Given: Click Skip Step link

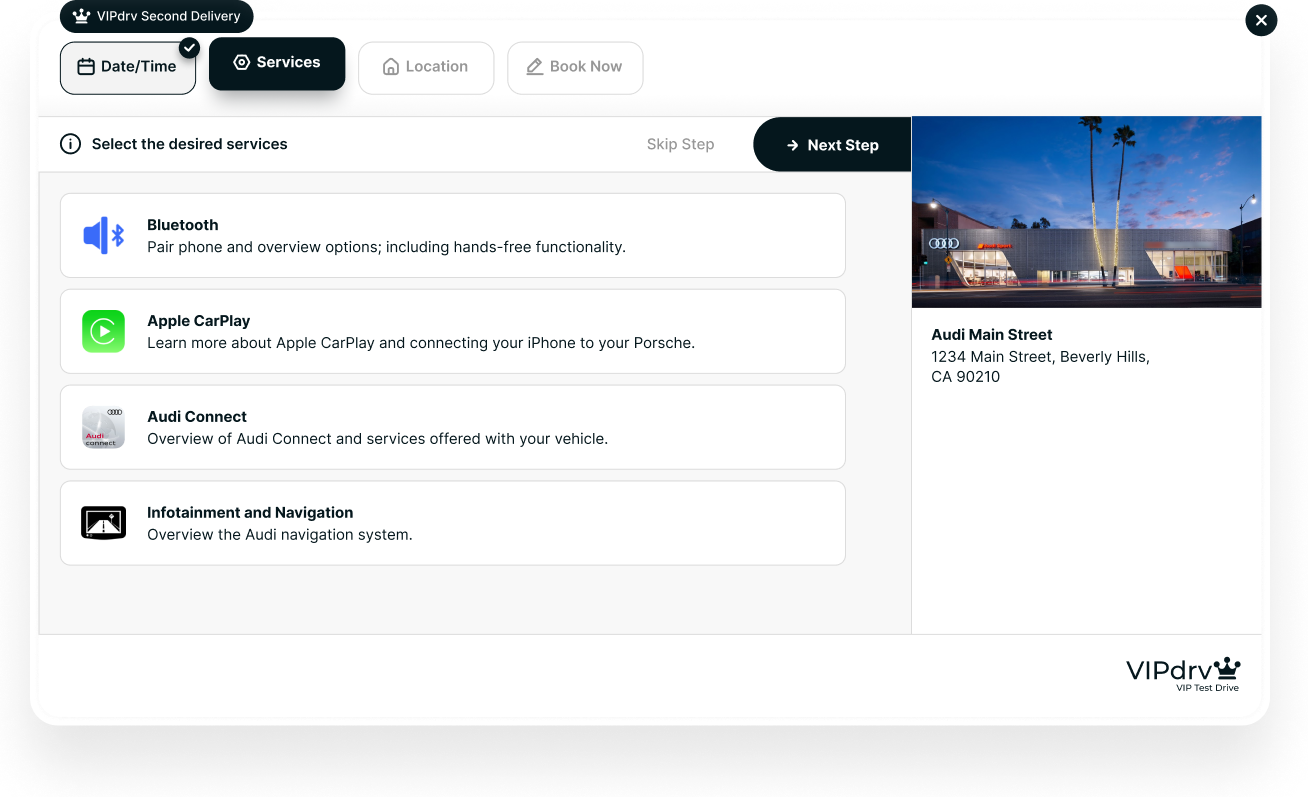Looking at the screenshot, I should tap(680, 144).
